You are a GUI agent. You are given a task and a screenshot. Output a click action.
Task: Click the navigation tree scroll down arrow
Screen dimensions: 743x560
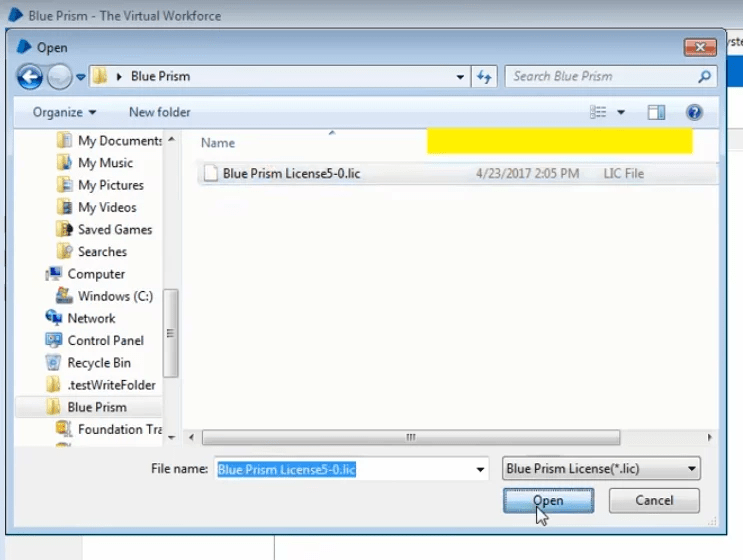click(x=172, y=438)
